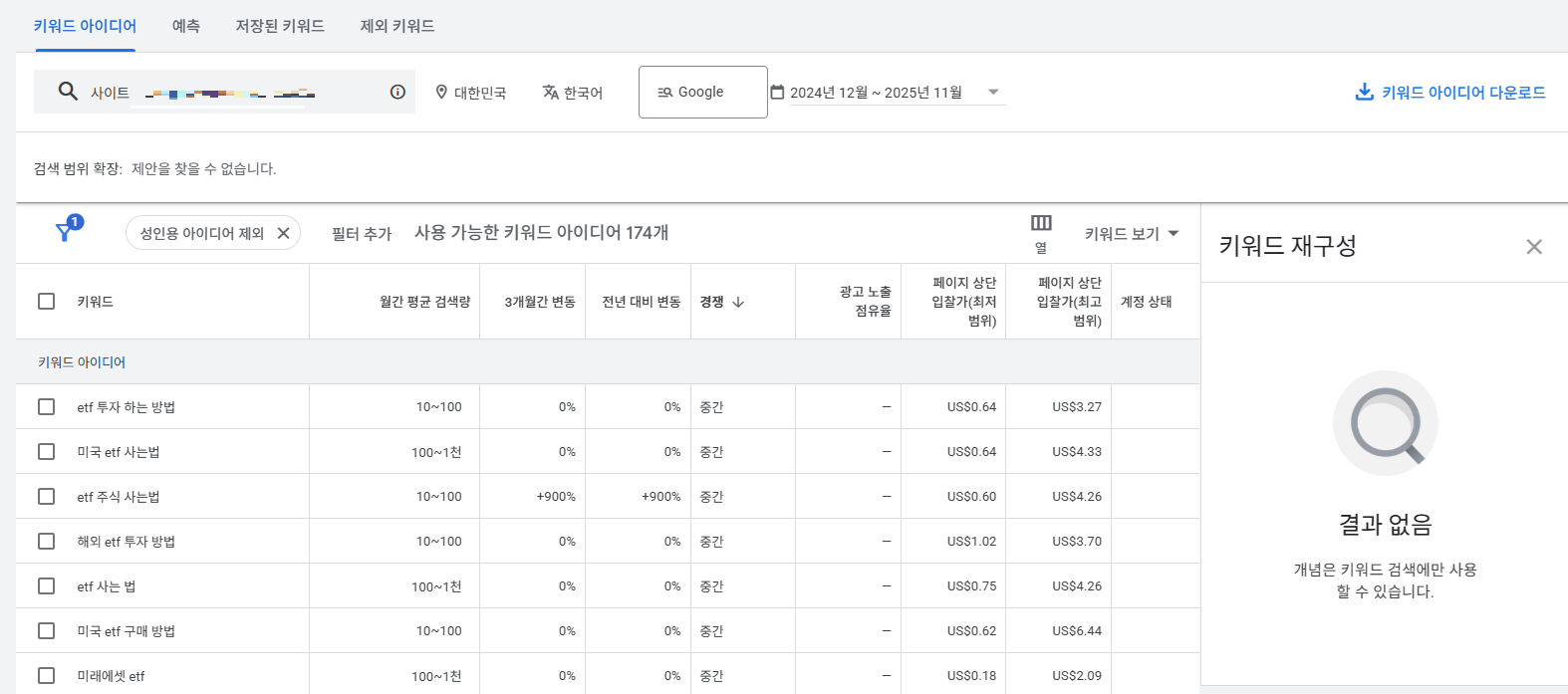1568x694 pixels.
Task: Open the site info circle icon
Action: (397, 92)
